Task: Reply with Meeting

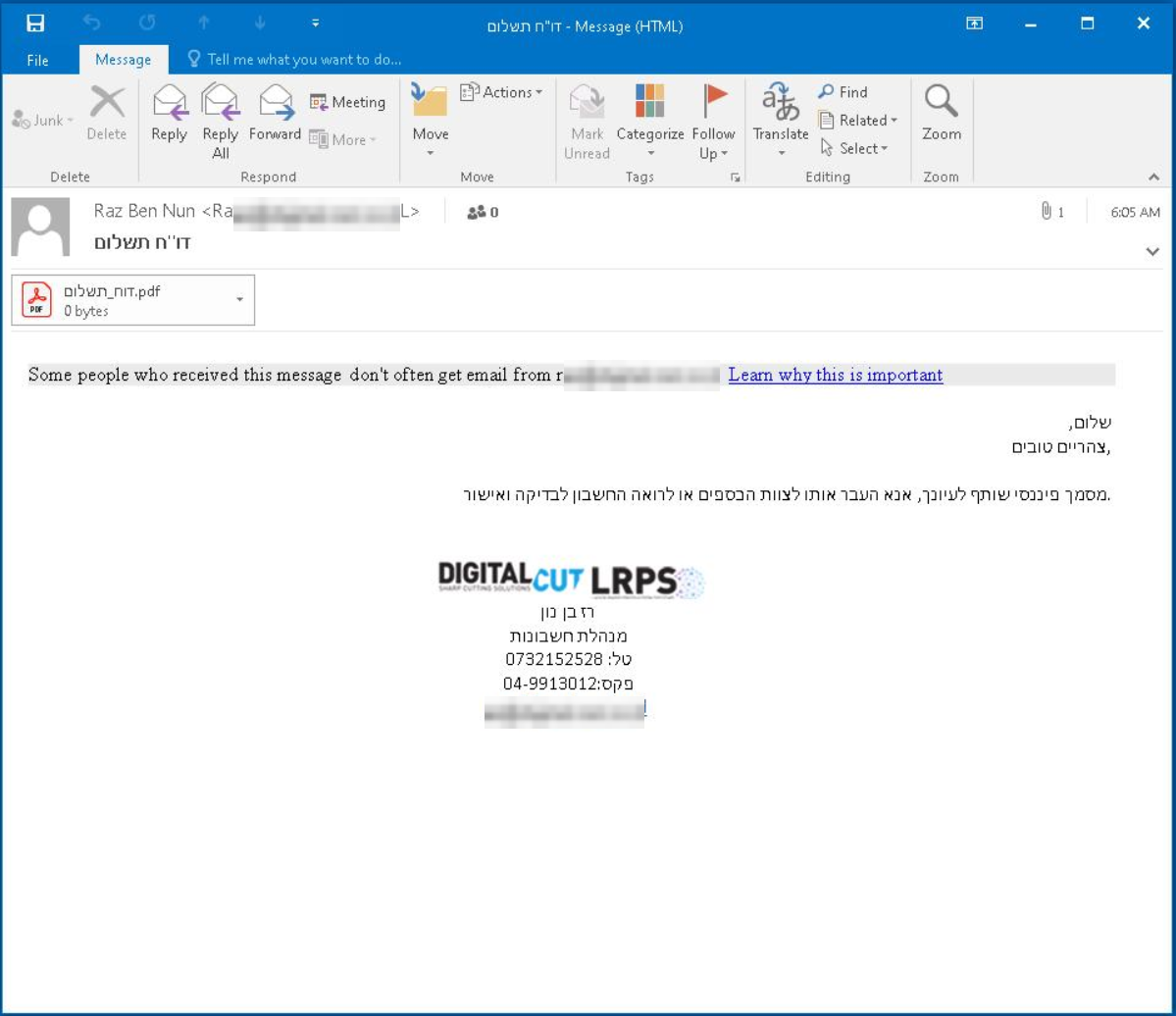Action: [348, 102]
